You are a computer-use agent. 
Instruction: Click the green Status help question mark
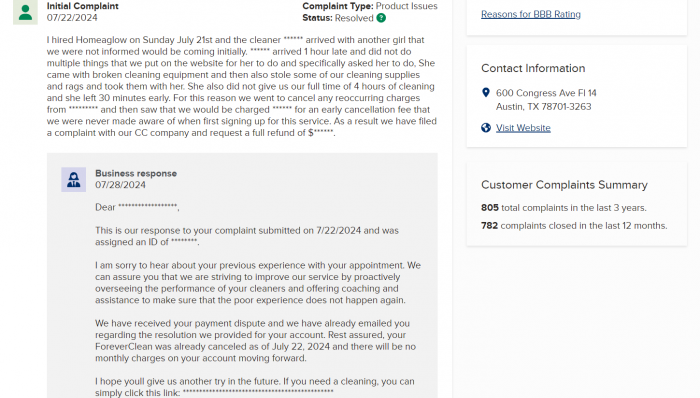tap(381, 18)
